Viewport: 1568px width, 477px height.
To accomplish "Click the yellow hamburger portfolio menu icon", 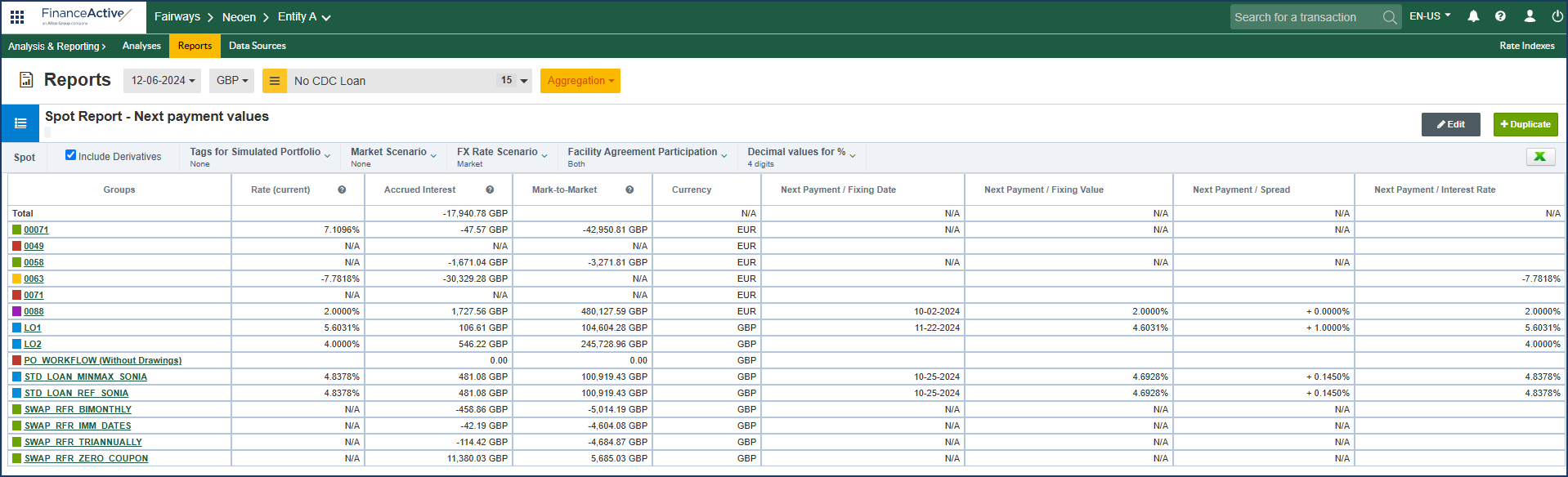I will tap(275, 81).
